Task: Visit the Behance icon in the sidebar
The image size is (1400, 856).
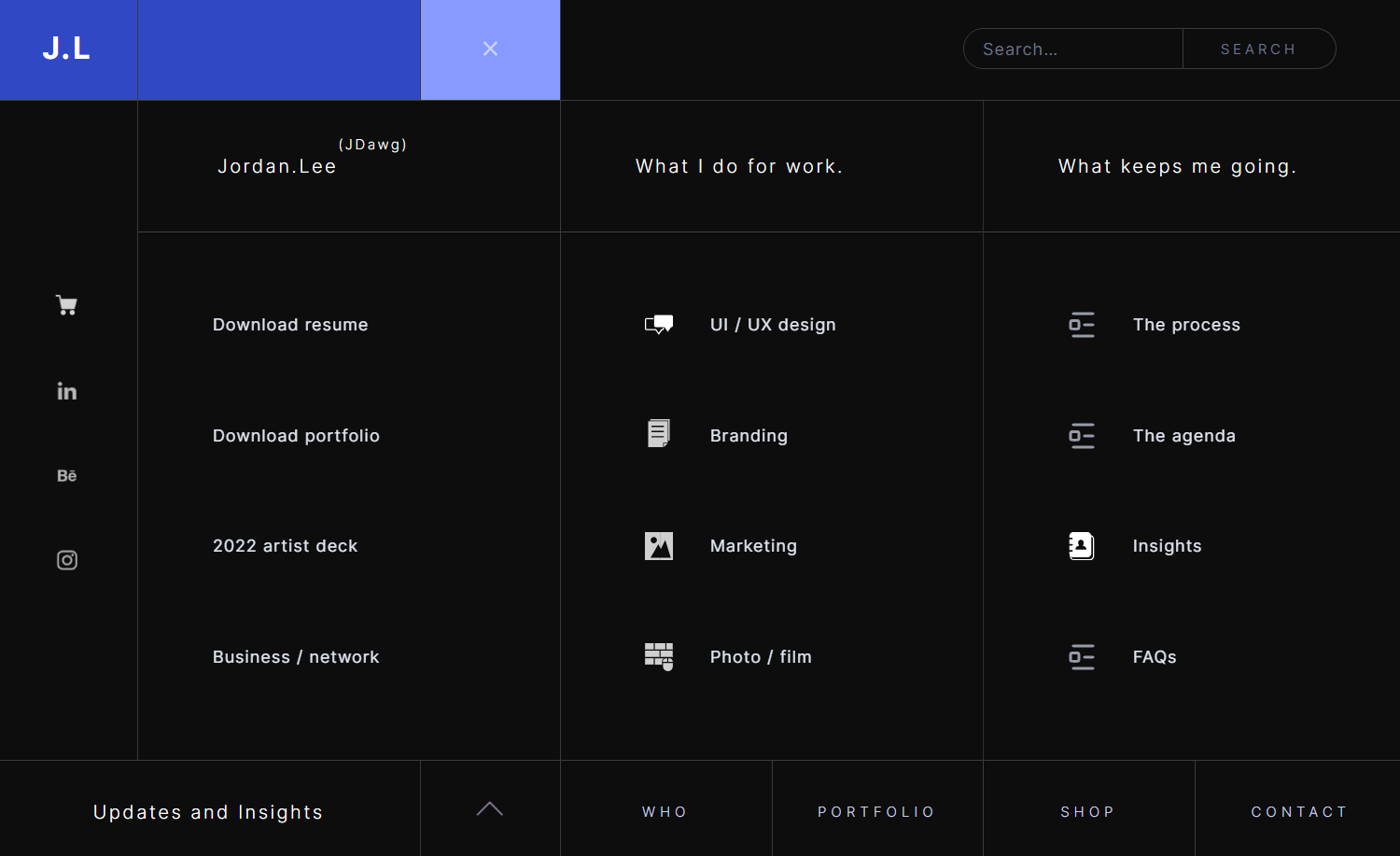Action: point(66,475)
